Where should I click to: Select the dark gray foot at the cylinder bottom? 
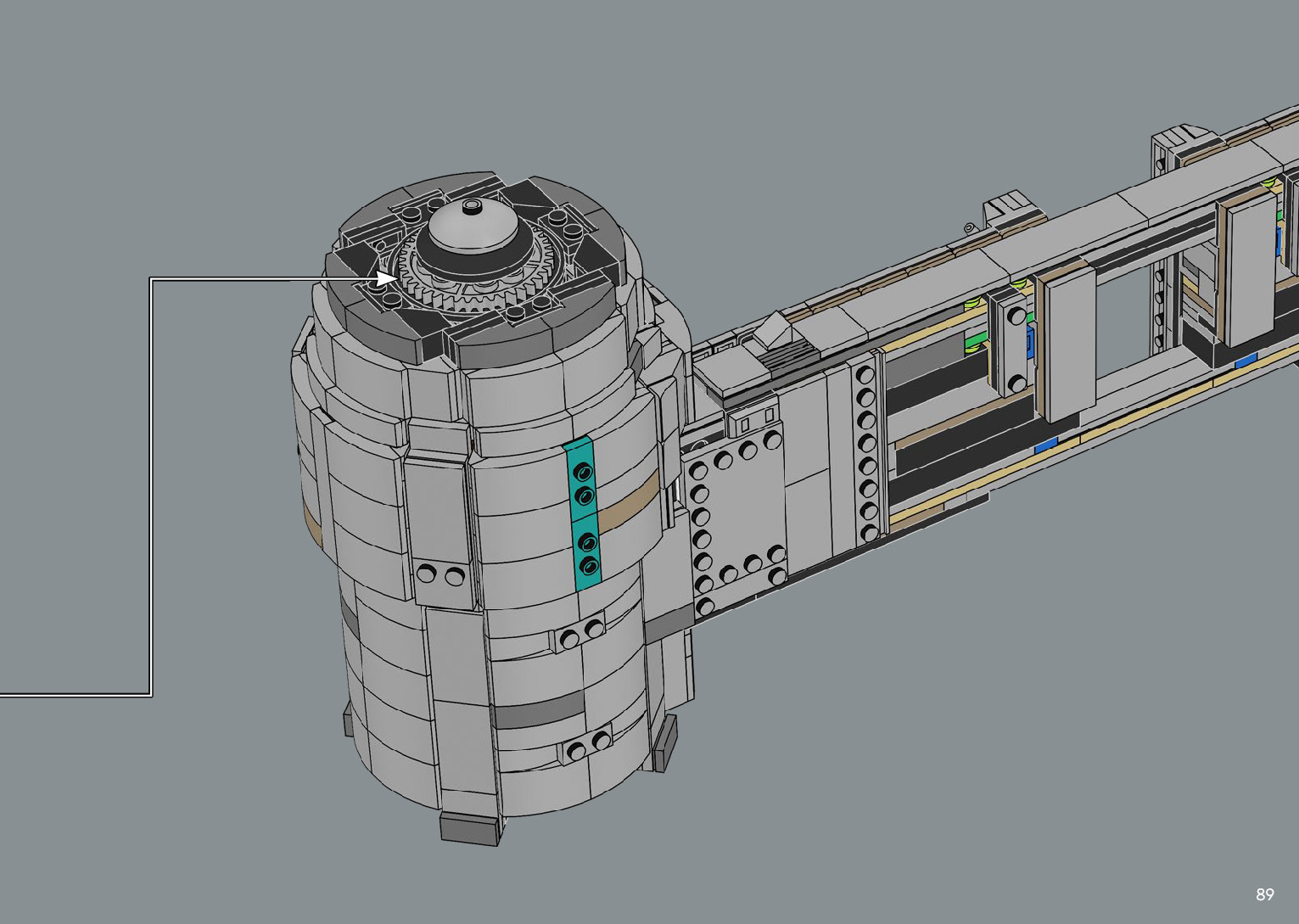469,828
